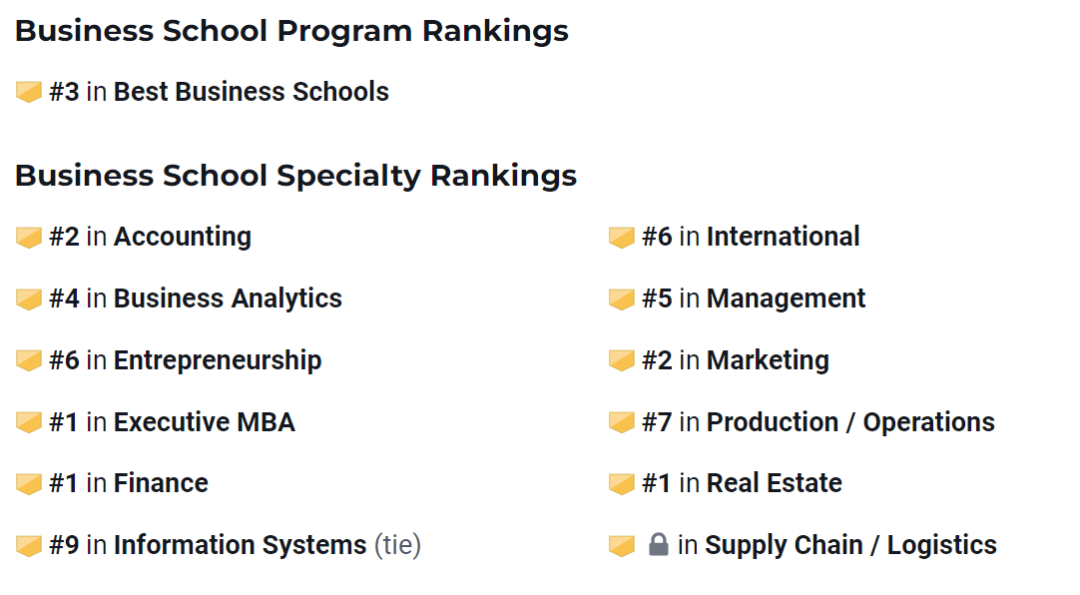Image resolution: width=1080 pixels, height=595 pixels.
Task: Open the Entrepreneurship ranking link
Action: click(218, 360)
